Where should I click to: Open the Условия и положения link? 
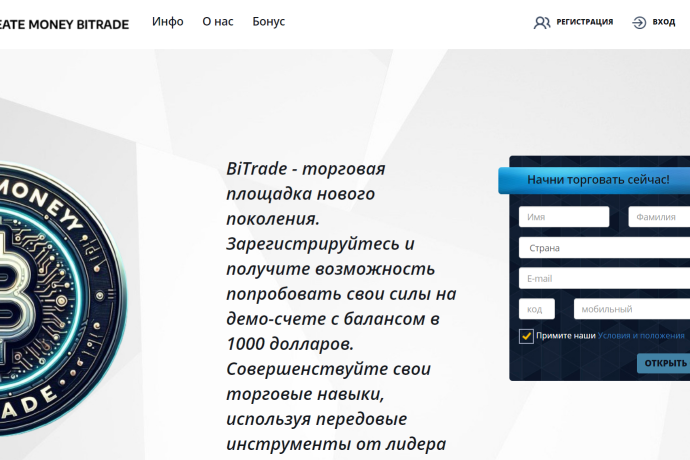click(641, 335)
